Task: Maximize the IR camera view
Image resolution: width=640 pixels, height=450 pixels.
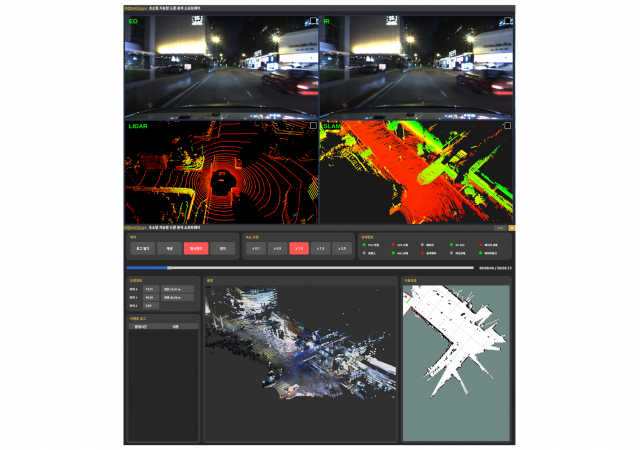Action: 508,19
